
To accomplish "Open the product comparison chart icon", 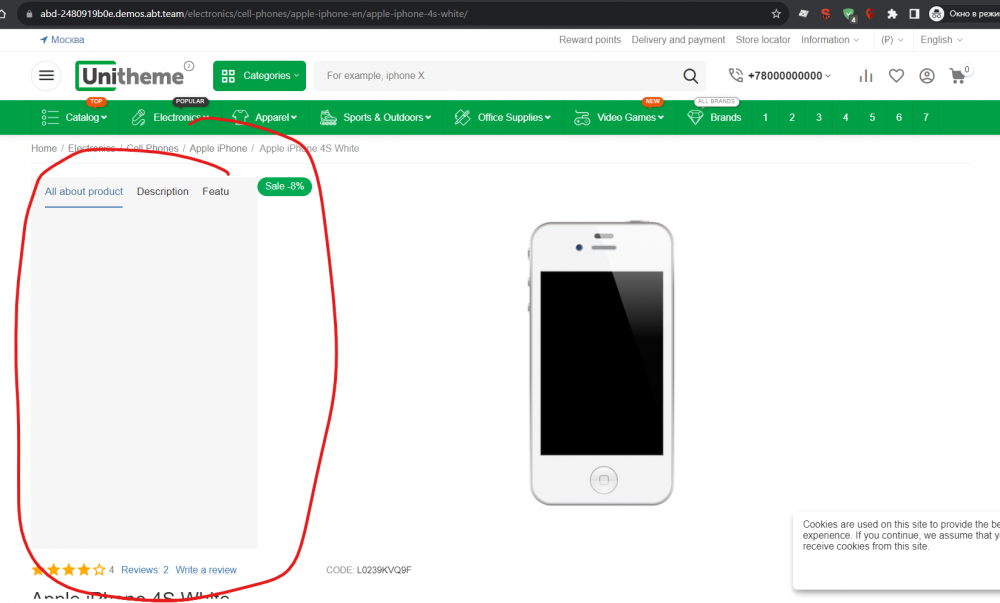I will [865, 75].
